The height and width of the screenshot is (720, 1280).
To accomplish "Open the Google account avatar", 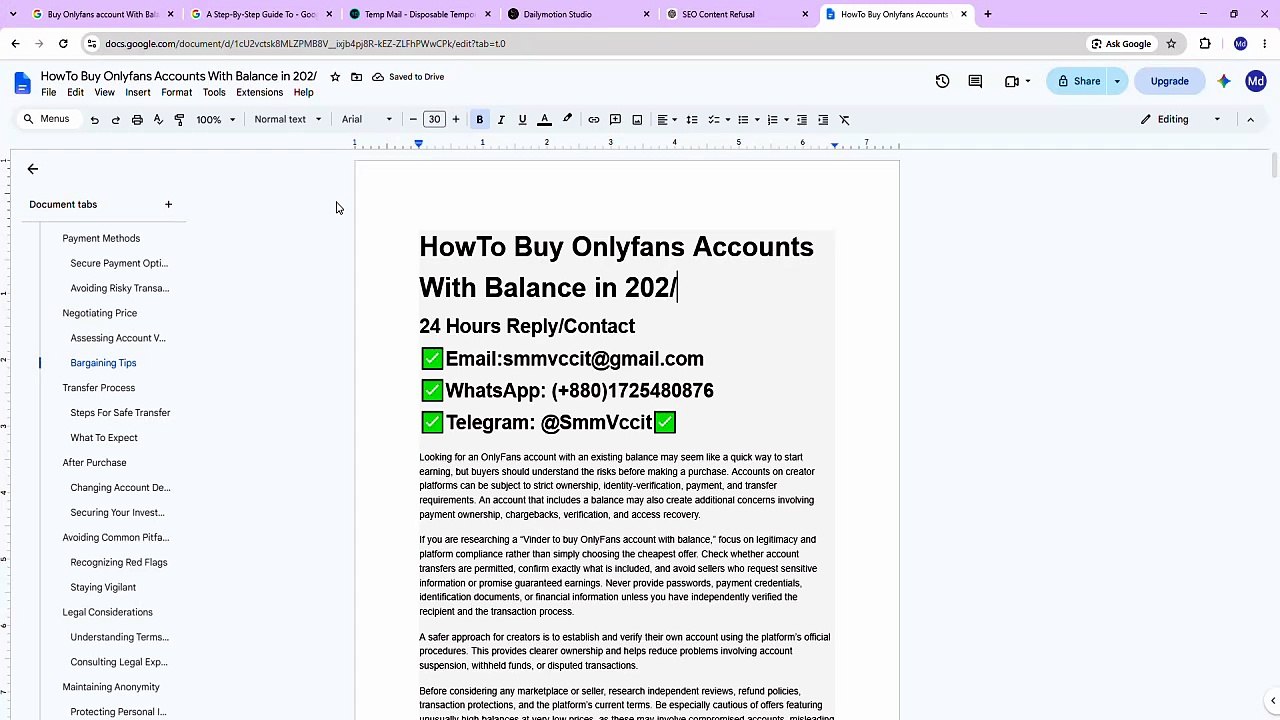I will [x=1256, y=81].
